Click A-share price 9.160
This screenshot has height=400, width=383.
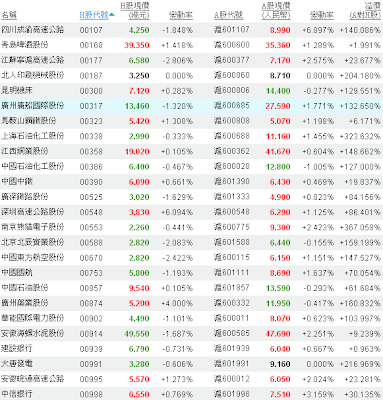pyautogui.click(x=280, y=364)
